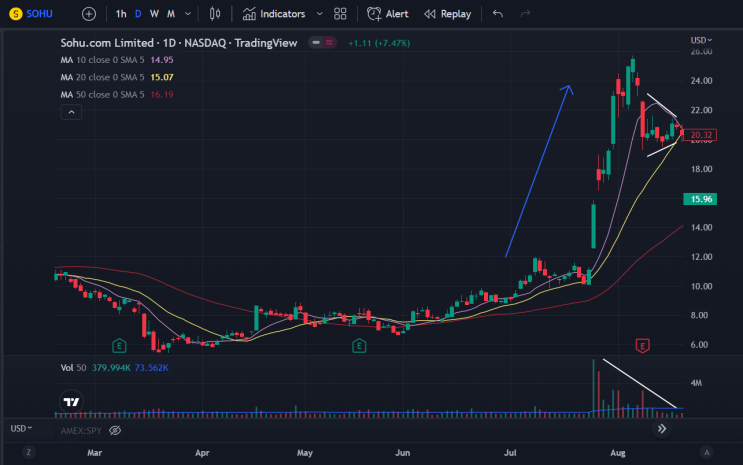
Task: Select the MA 50 close indicator legend
Action: click(102, 95)
